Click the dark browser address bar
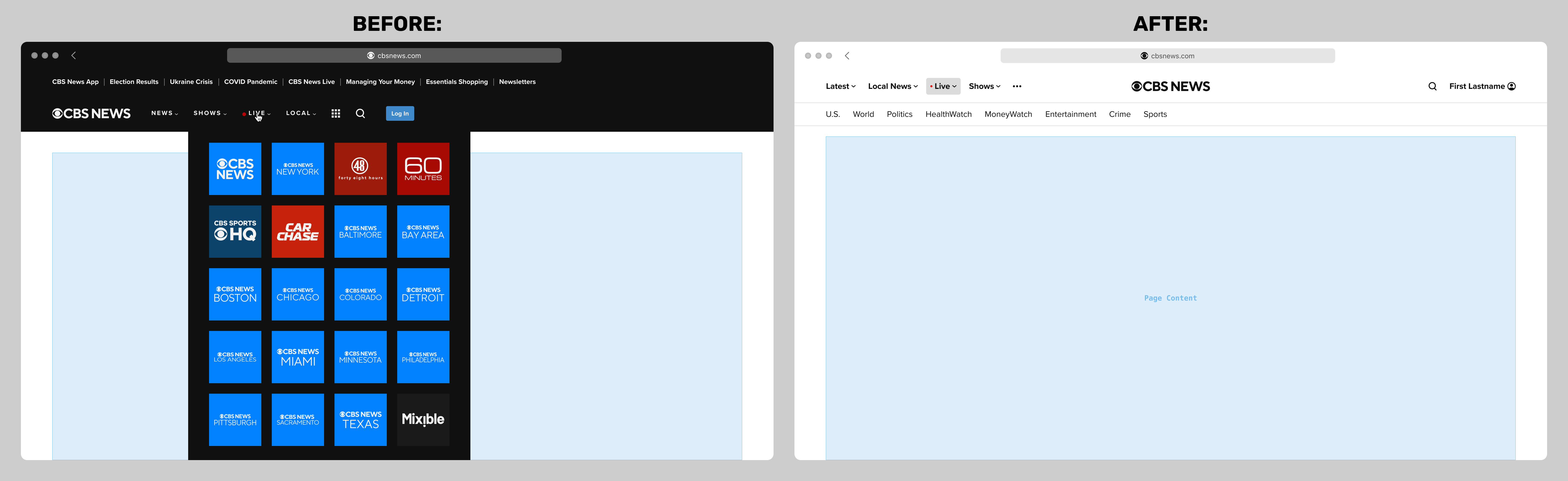The width and height of the screenshot is (1568, 481). pyautogui.click(x=394, y=55)
